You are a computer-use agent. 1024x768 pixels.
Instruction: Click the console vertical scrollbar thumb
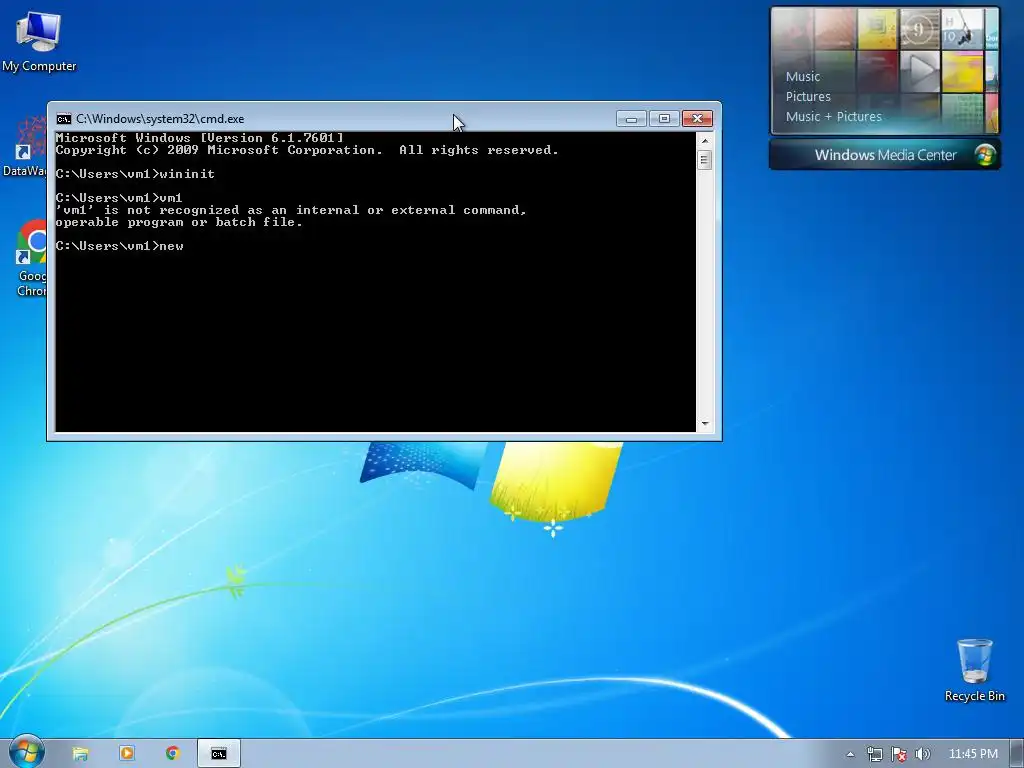pyautogui.click(x=705, y=159)
